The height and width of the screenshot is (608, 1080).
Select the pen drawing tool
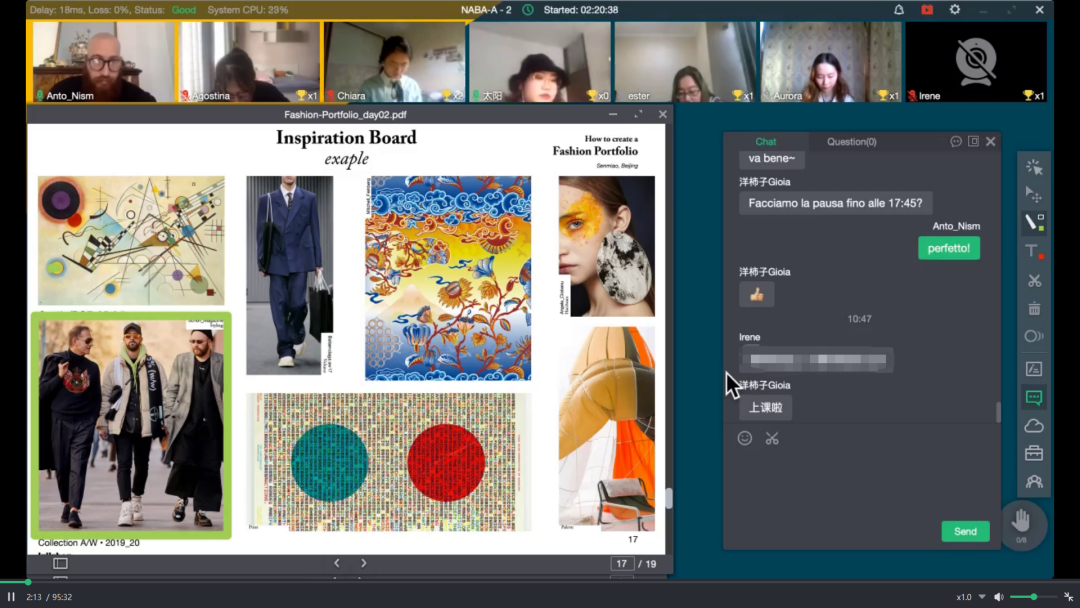[x=1034, y=222]
